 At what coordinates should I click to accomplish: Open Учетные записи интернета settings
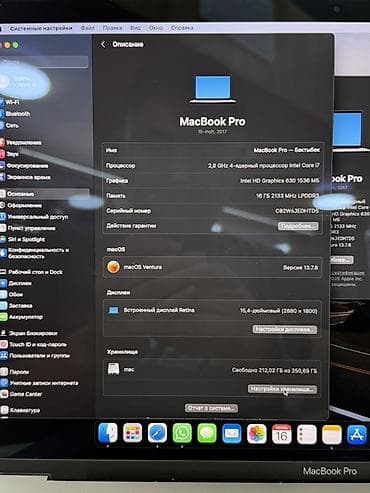[39, 383]
